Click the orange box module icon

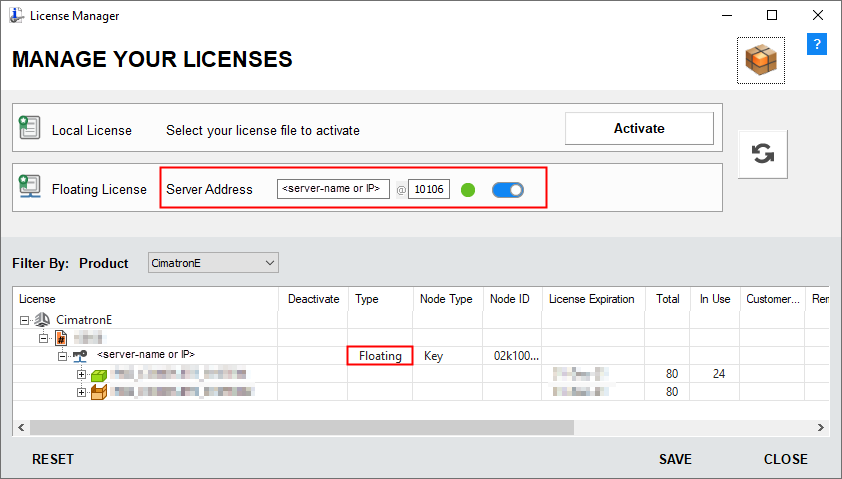(99, 393)
